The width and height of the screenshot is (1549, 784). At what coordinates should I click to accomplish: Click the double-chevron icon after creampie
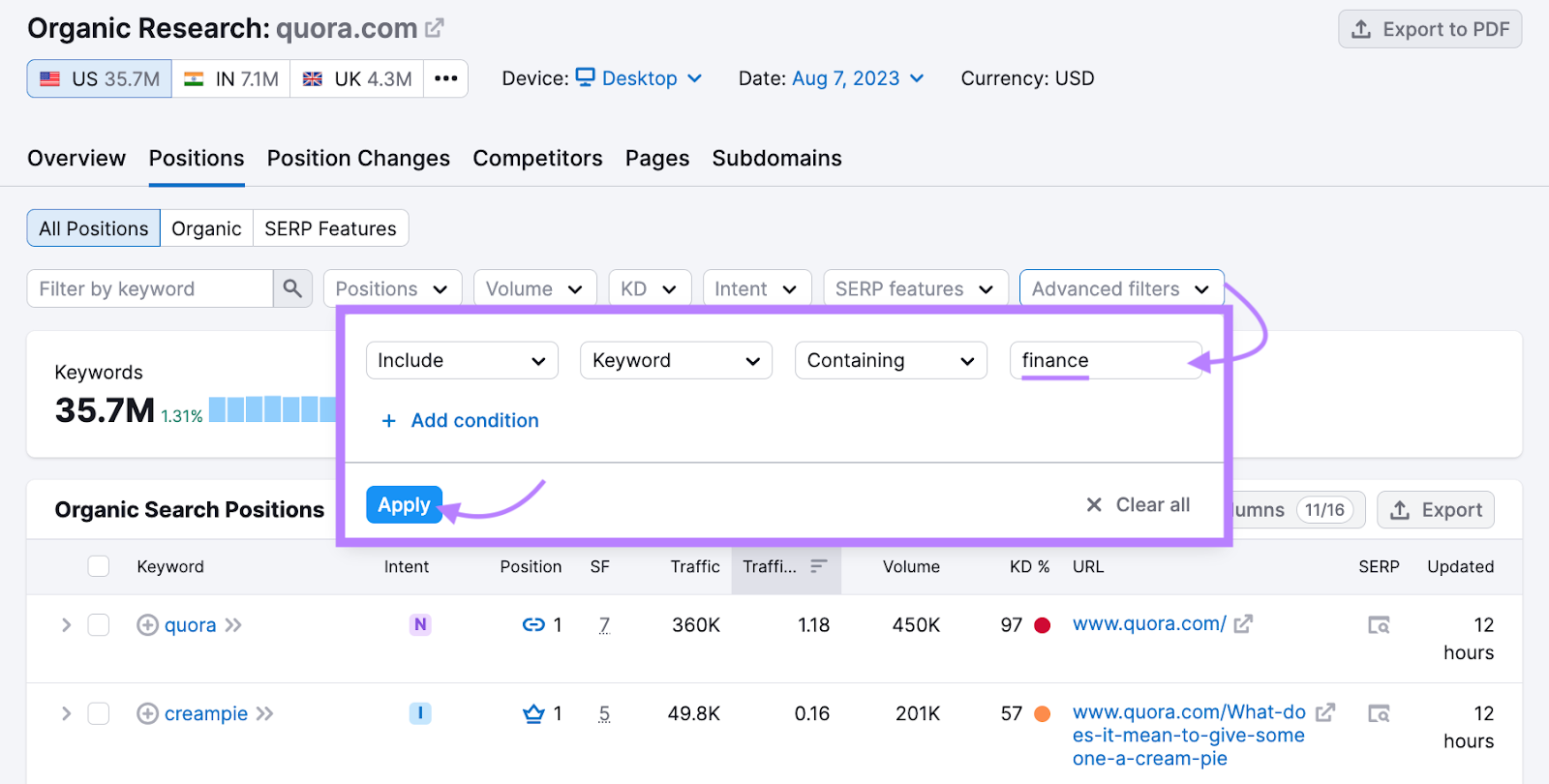[x=264, y=713]
